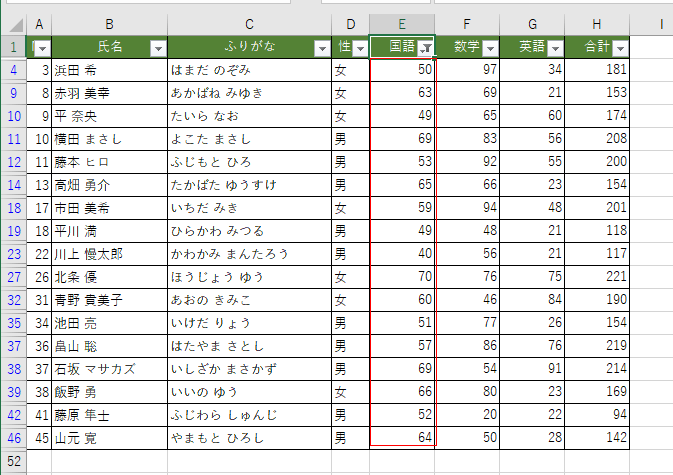Select the number 45 in column A
Screen dimensions: 673x475
pos(39,438)
